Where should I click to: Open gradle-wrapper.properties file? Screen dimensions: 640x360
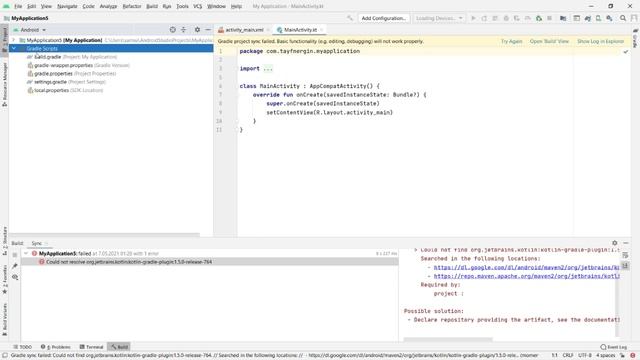pos(78,65)
